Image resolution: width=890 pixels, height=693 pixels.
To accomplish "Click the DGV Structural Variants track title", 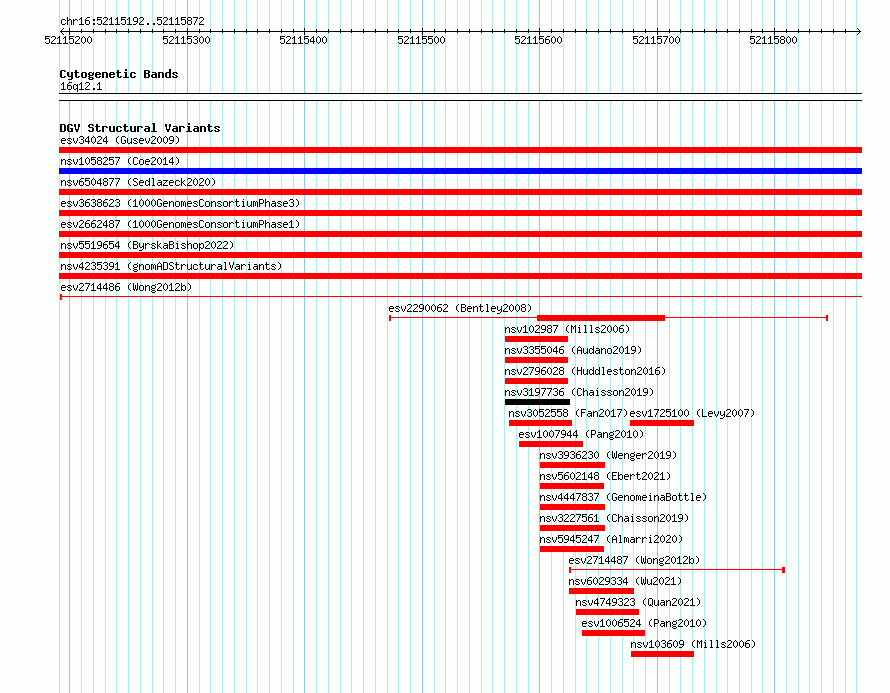I will point(140,128).
